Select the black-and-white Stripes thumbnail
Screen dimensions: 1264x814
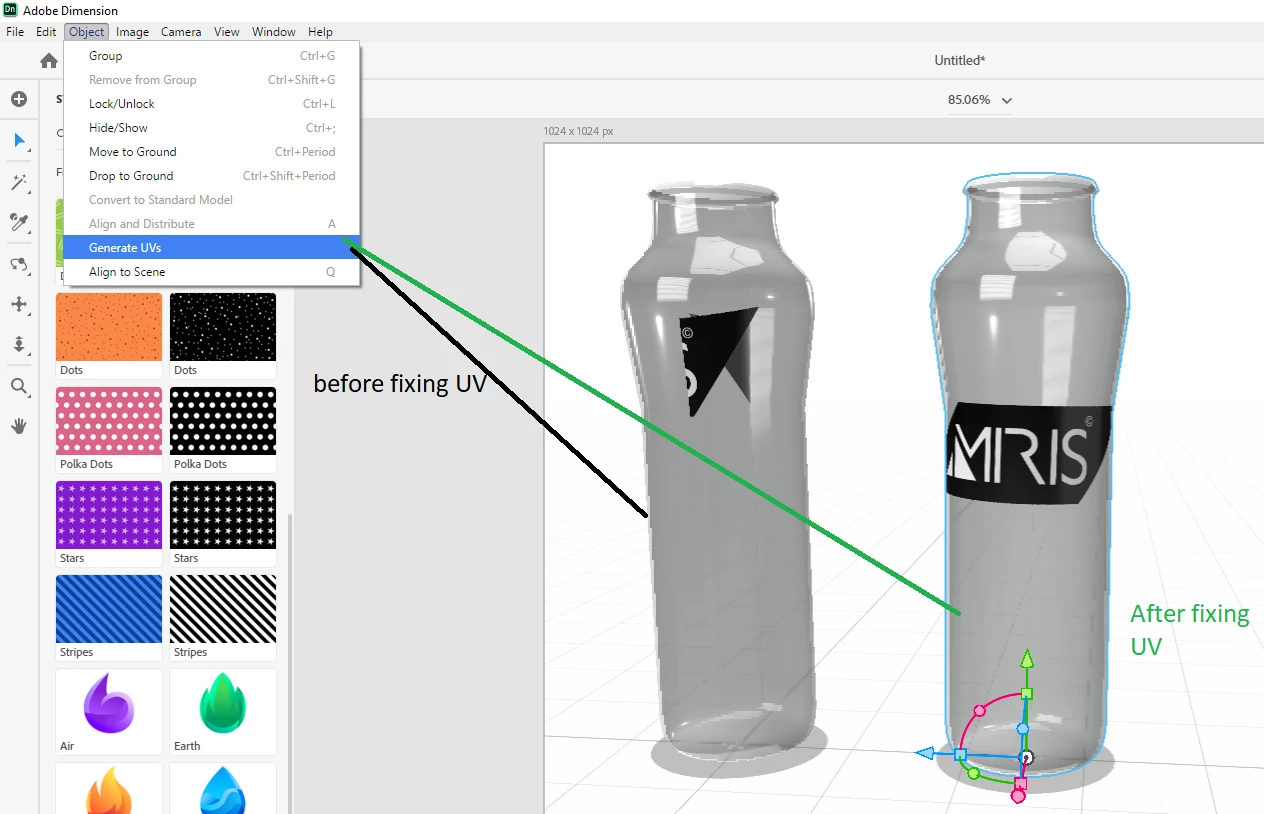[223, 609]
